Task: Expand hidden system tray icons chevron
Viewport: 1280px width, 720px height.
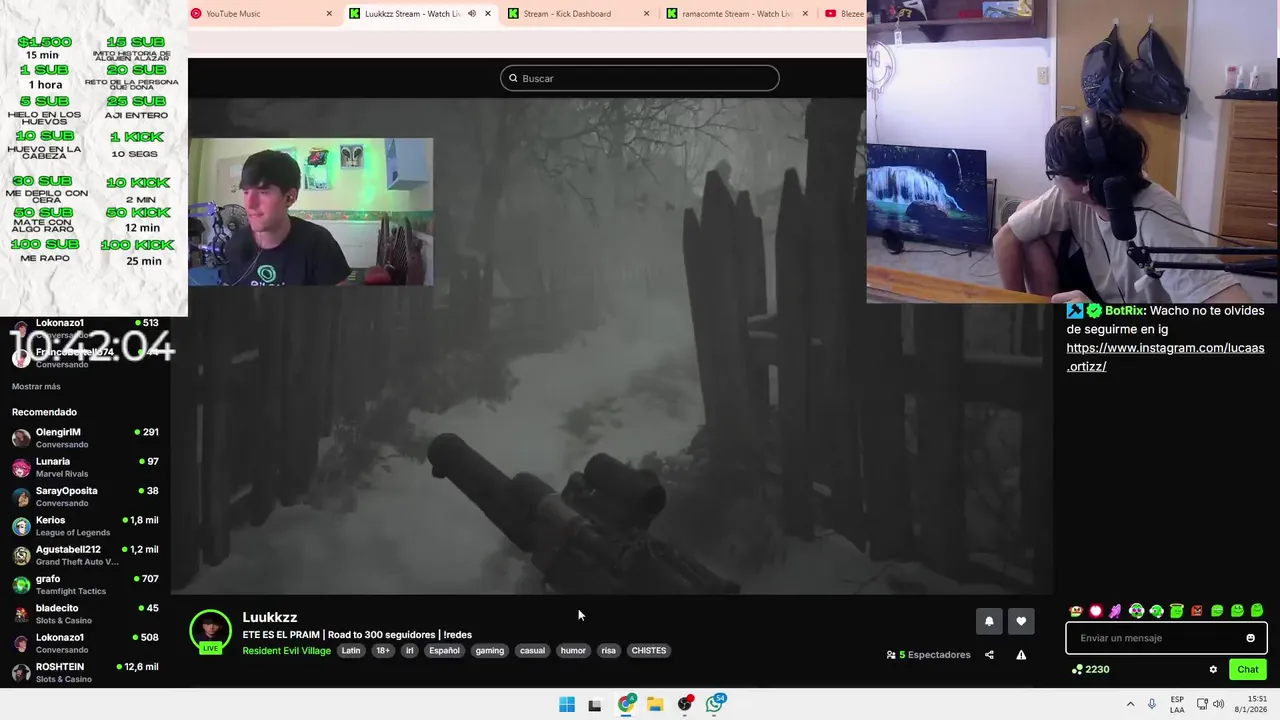Action: click(1130, 704)
